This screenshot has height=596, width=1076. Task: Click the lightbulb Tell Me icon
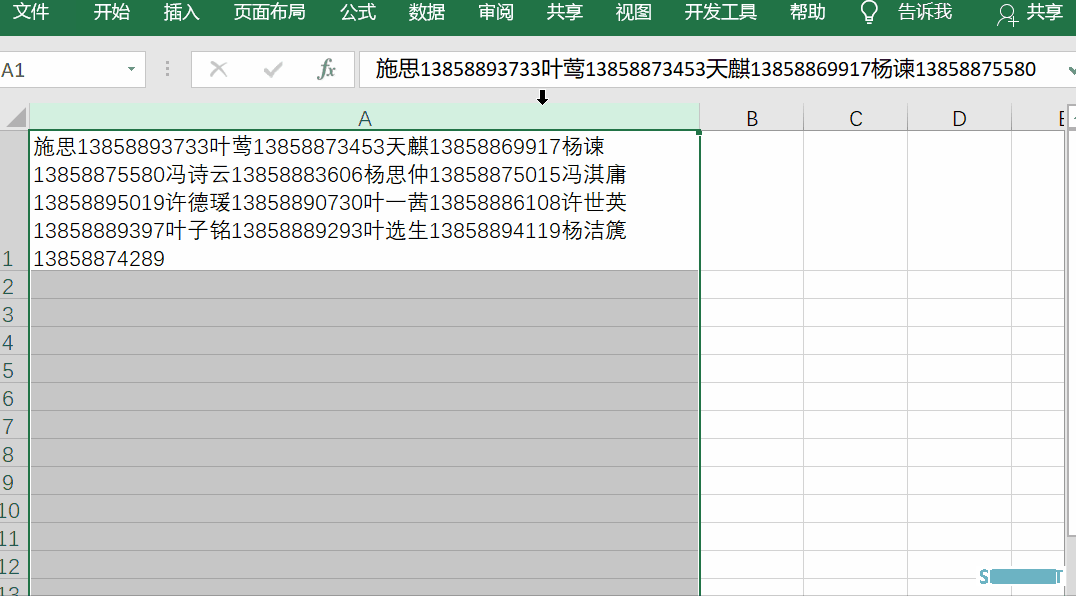[x=869, y=12]
